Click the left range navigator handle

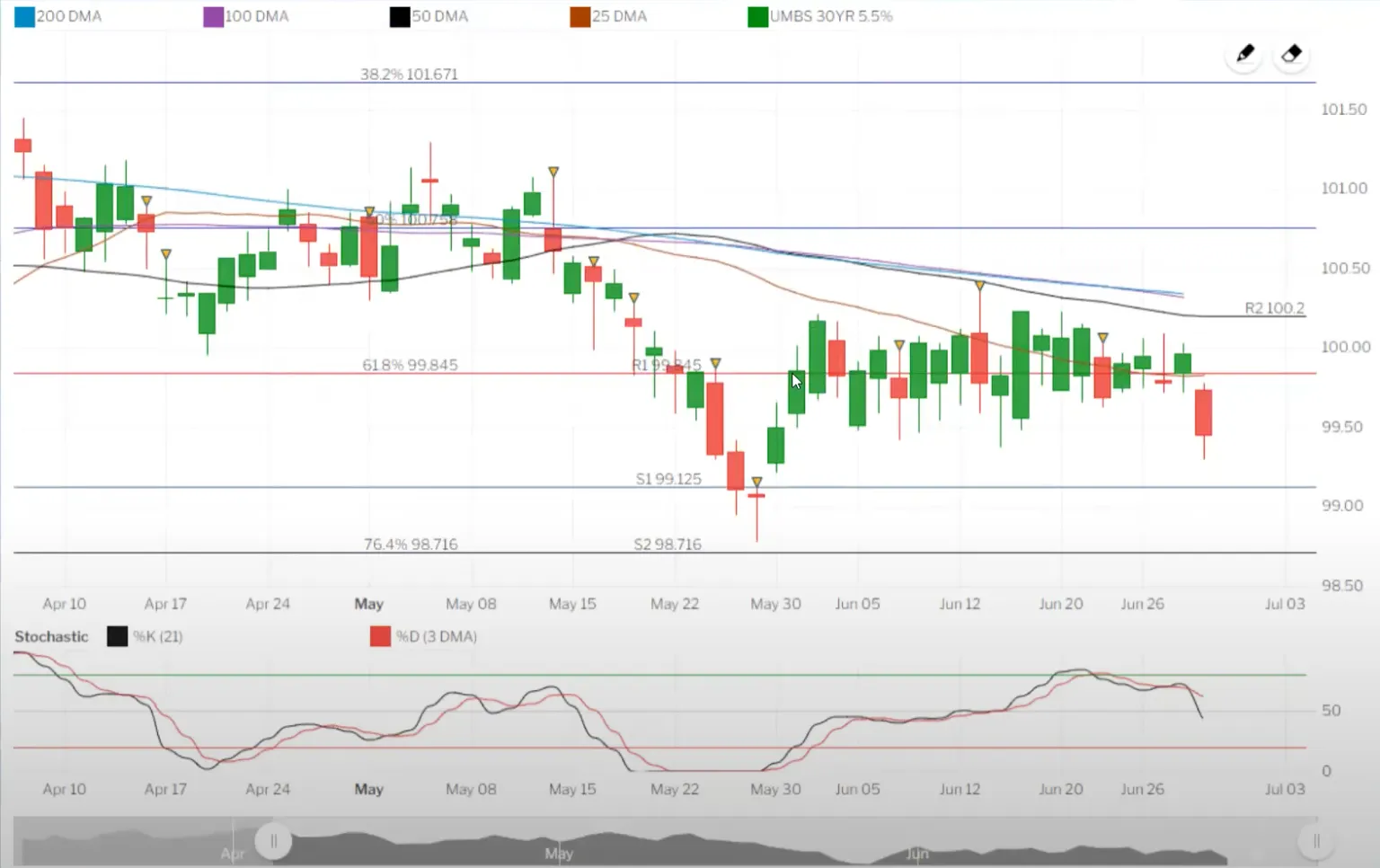pos(273,841)
